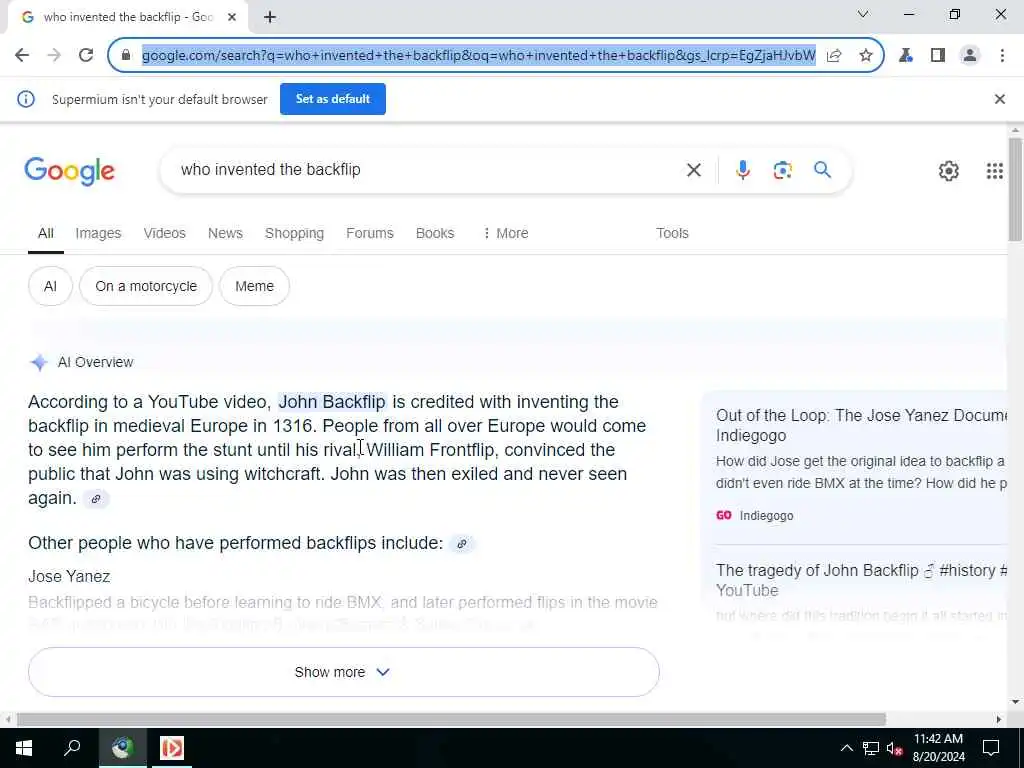Close the 'who invented the backflip' tab
Viewport: 1024px width, 768px height.
click(232, 17)
